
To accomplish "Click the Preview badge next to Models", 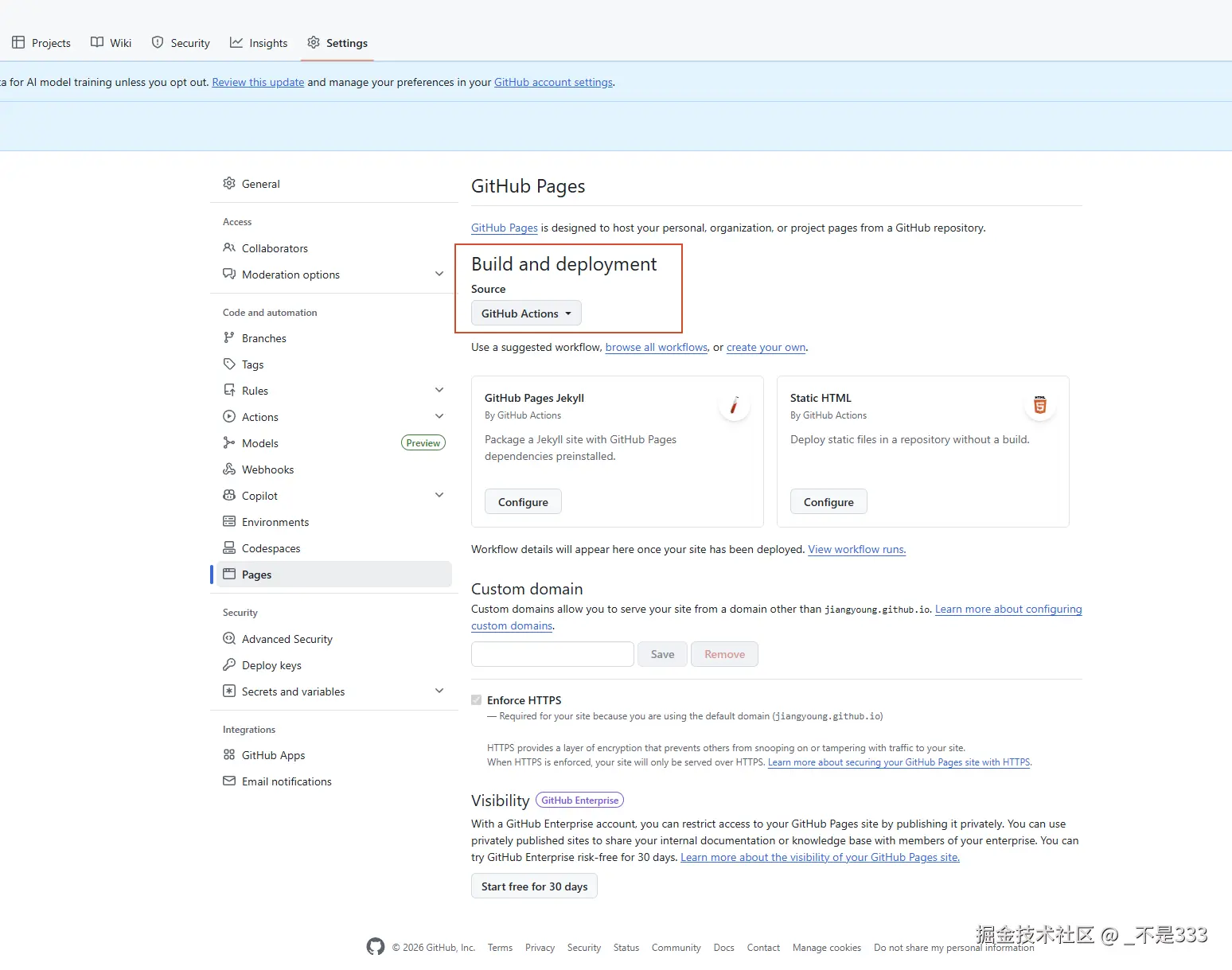I will pyautogui.click(x=423, y=443).
